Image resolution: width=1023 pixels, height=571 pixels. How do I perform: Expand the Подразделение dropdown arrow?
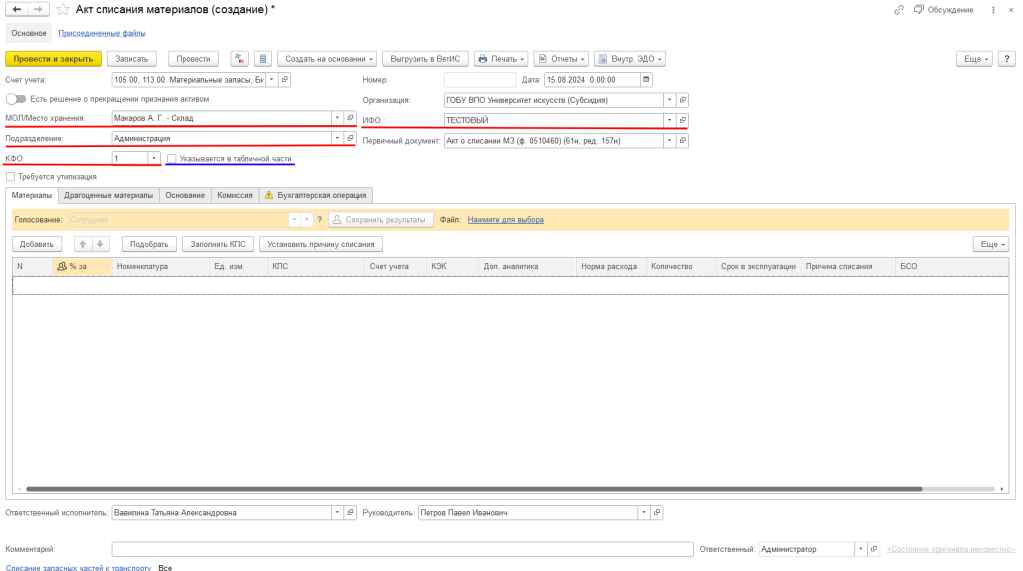[336, 139]
